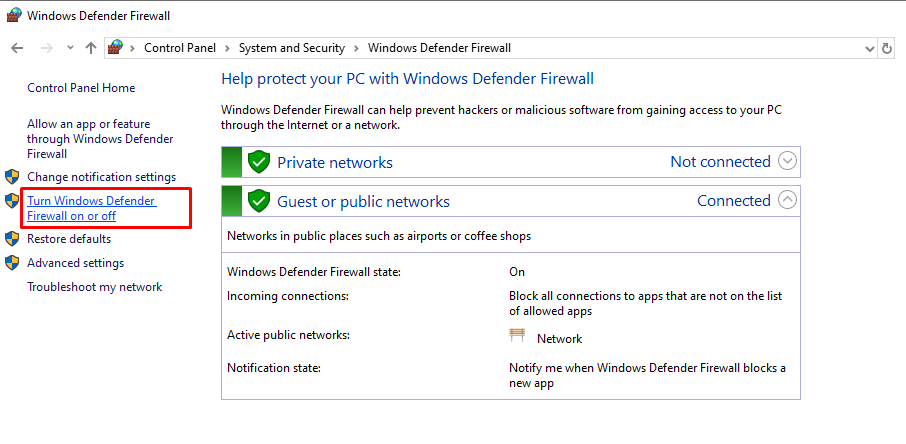Open the address bar history dropdown

coord(870,49)
